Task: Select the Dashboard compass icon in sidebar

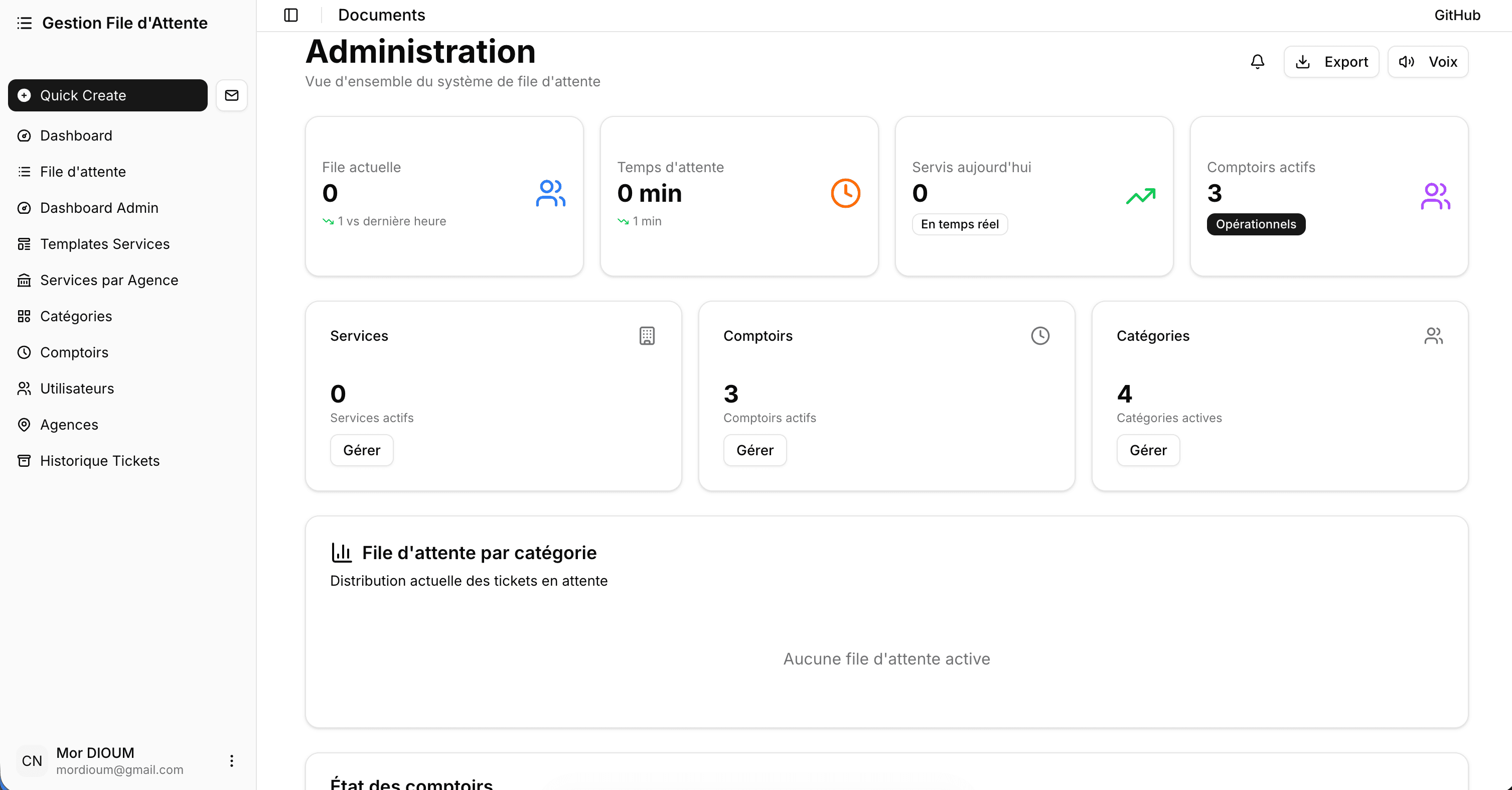Action: [24, 135]
